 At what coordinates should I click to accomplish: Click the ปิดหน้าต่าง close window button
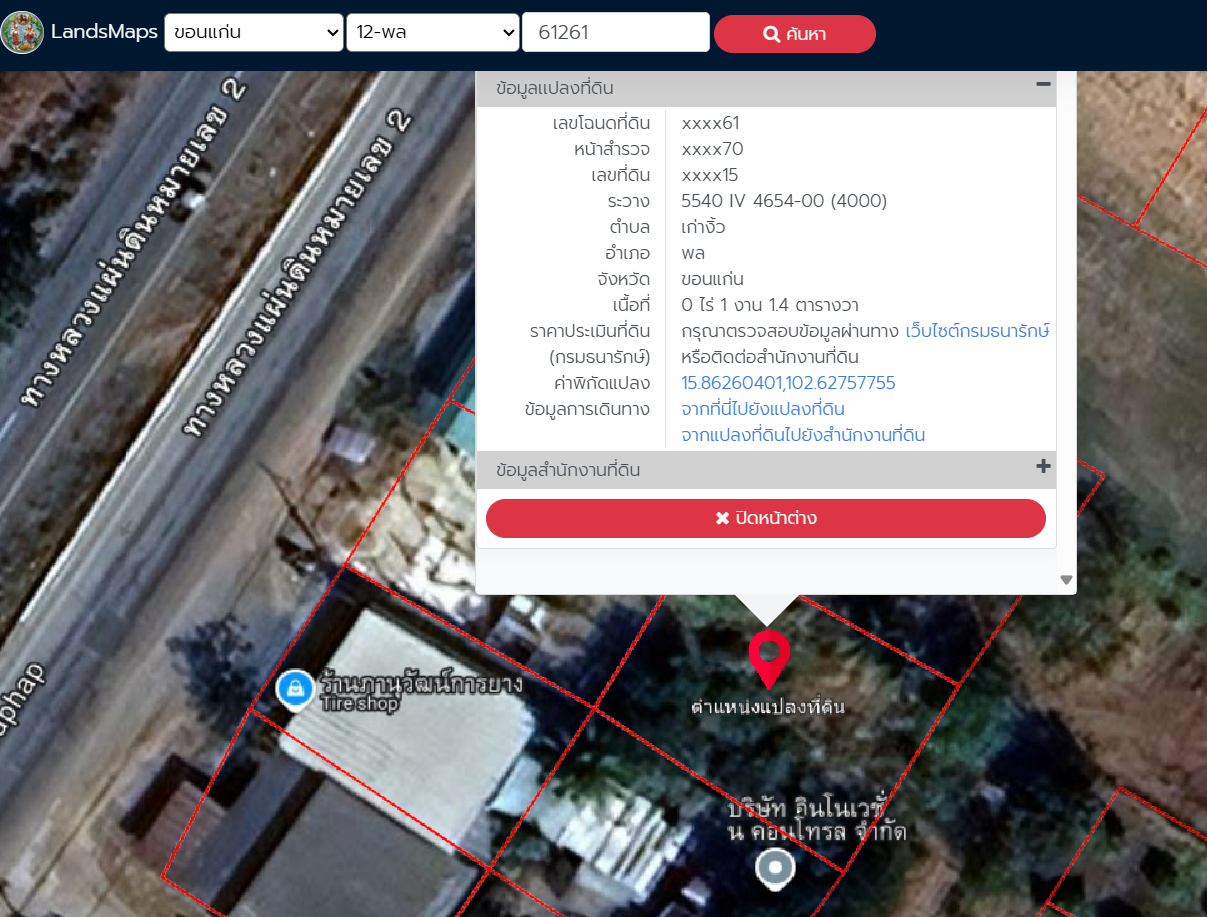[x=766, y=518]
